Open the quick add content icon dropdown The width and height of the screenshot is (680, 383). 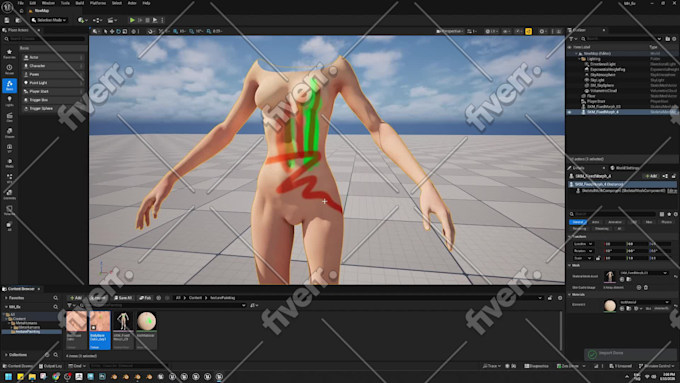click(82, 20)
